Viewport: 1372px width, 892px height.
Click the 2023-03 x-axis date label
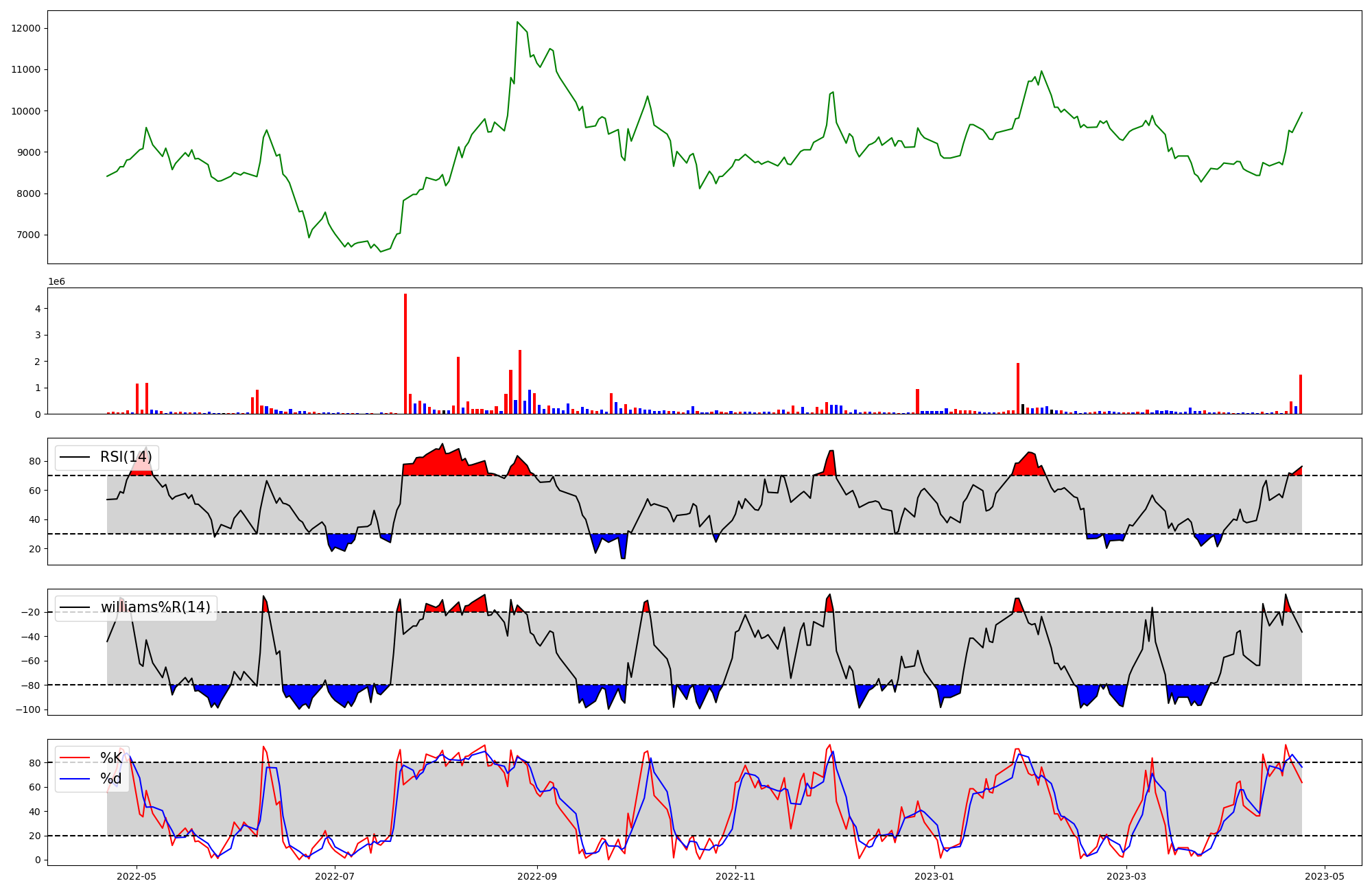pyautogui.click(x=1126, y=876)
